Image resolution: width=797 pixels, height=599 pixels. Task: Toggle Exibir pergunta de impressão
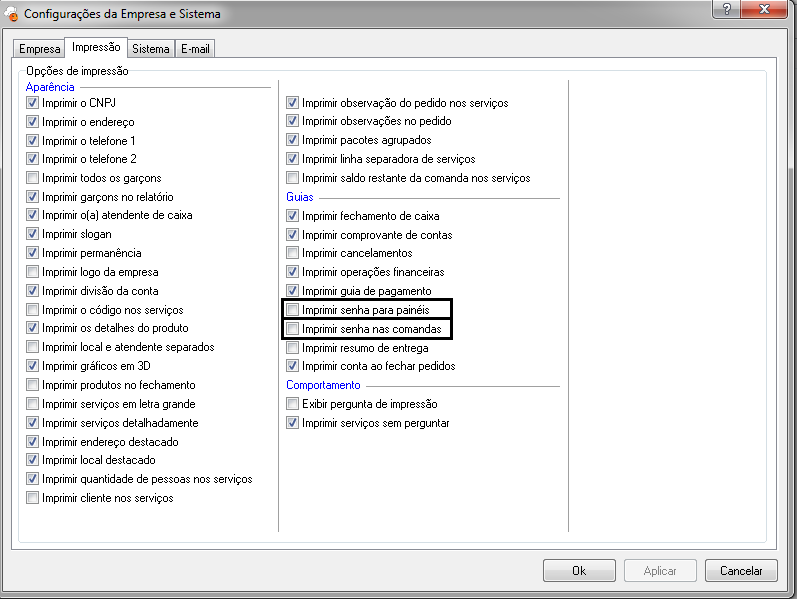[x=293, y=404]
